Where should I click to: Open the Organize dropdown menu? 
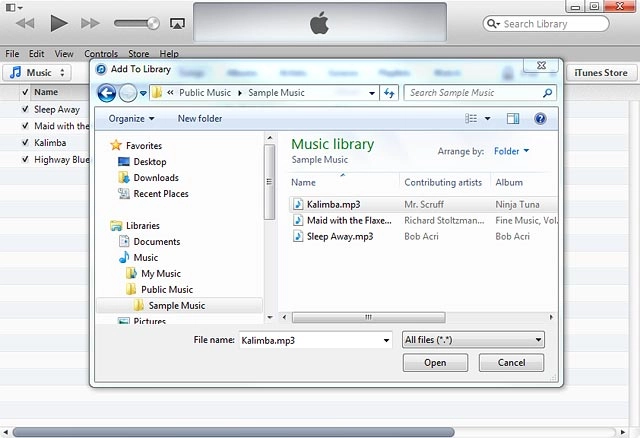[132, 118]
